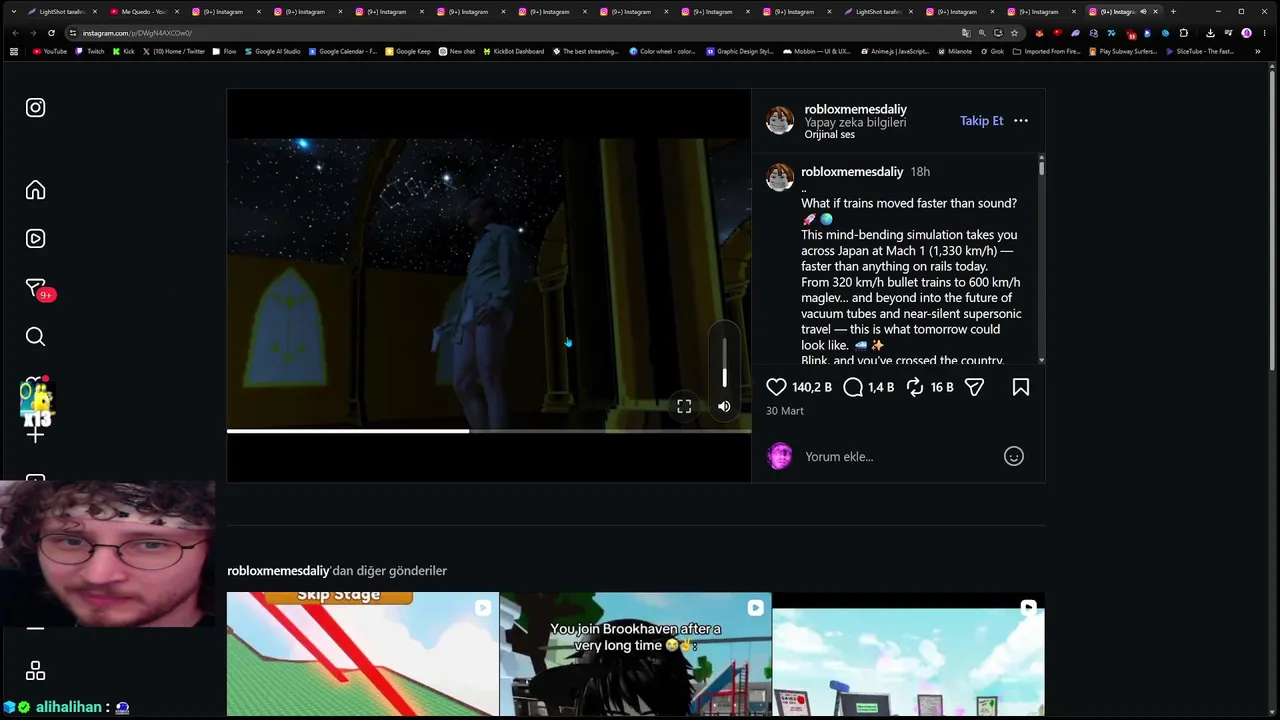Focus the Yorum ekle comment field
Screen dimensions: 1280x720
[900, 457]
